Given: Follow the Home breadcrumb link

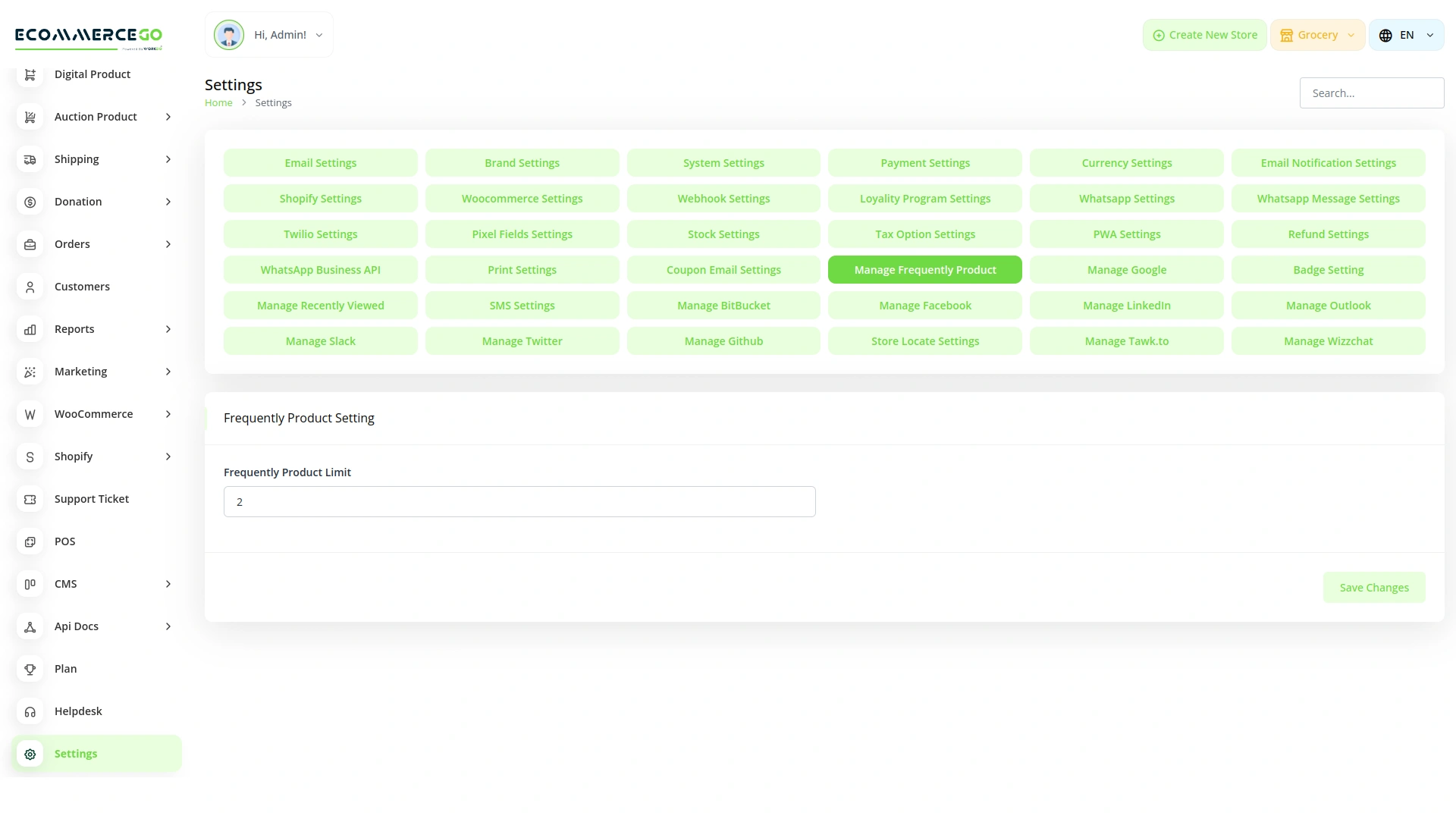Looking at the screenshot, I should click(218, 102).
